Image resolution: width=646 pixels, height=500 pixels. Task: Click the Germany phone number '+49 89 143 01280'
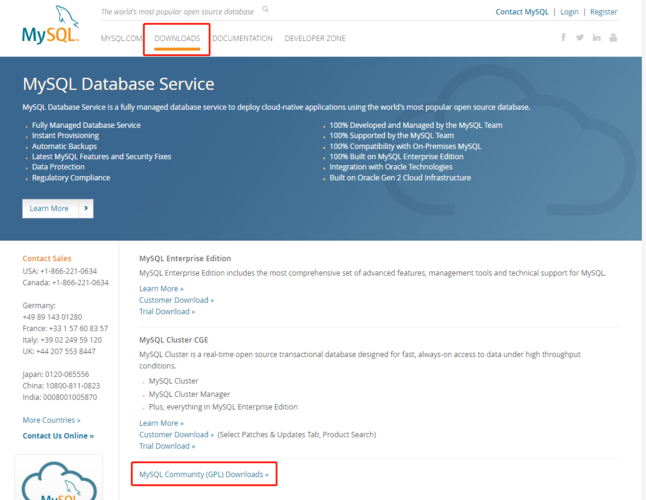[x=52, y=317]
